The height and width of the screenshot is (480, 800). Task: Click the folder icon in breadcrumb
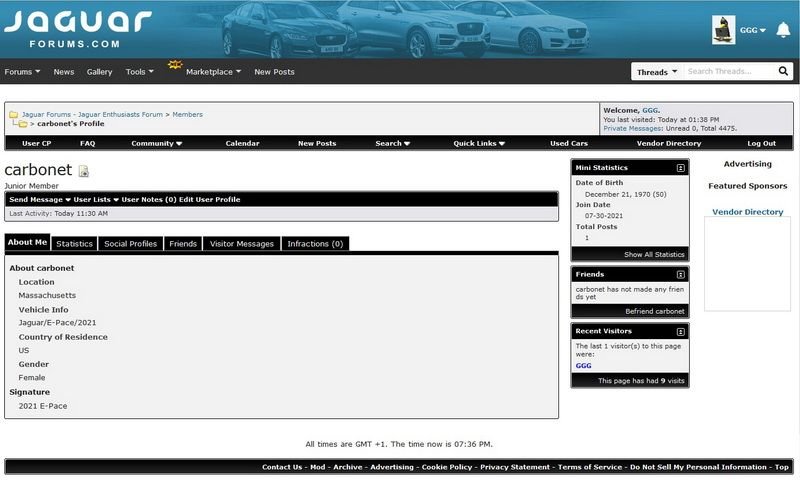point(14,115)
